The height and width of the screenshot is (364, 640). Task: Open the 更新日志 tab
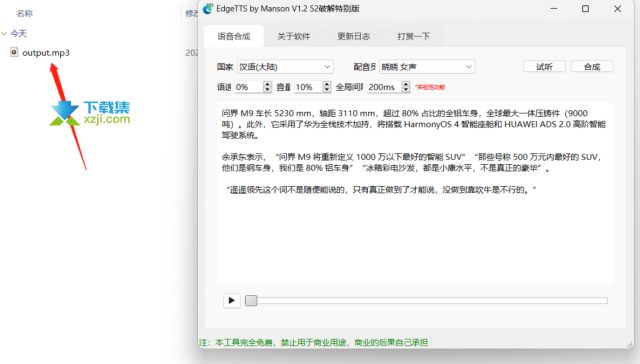pyautogui.click(x=353, y=36)
